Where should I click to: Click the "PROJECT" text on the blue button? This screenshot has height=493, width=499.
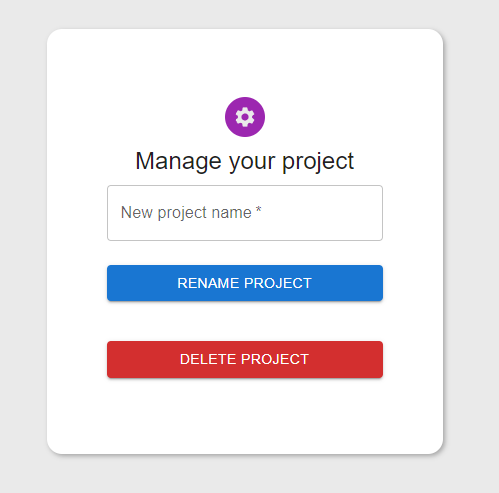point(278,283)
